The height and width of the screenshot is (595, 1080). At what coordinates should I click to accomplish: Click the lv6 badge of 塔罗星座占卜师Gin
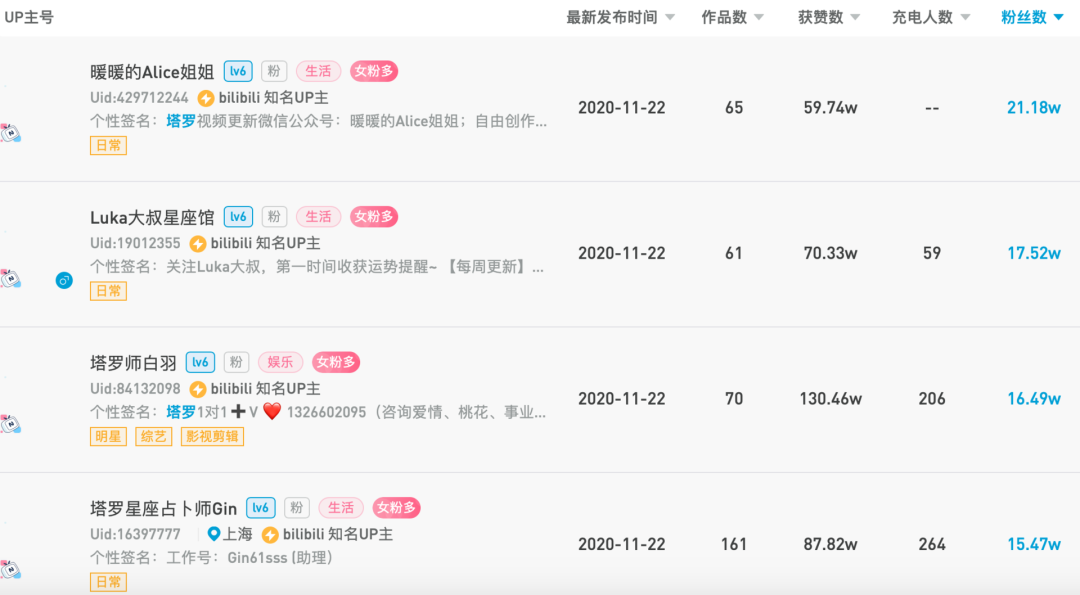260,508
